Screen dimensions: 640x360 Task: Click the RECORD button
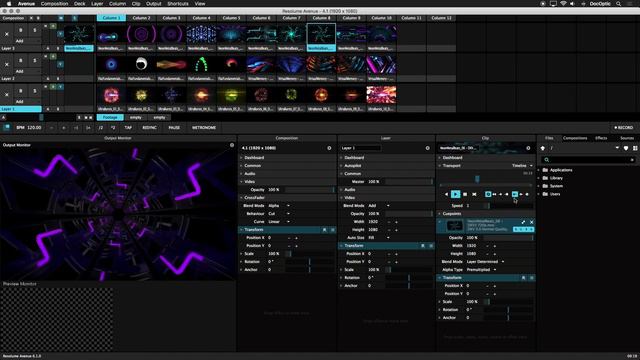point(624,128)
